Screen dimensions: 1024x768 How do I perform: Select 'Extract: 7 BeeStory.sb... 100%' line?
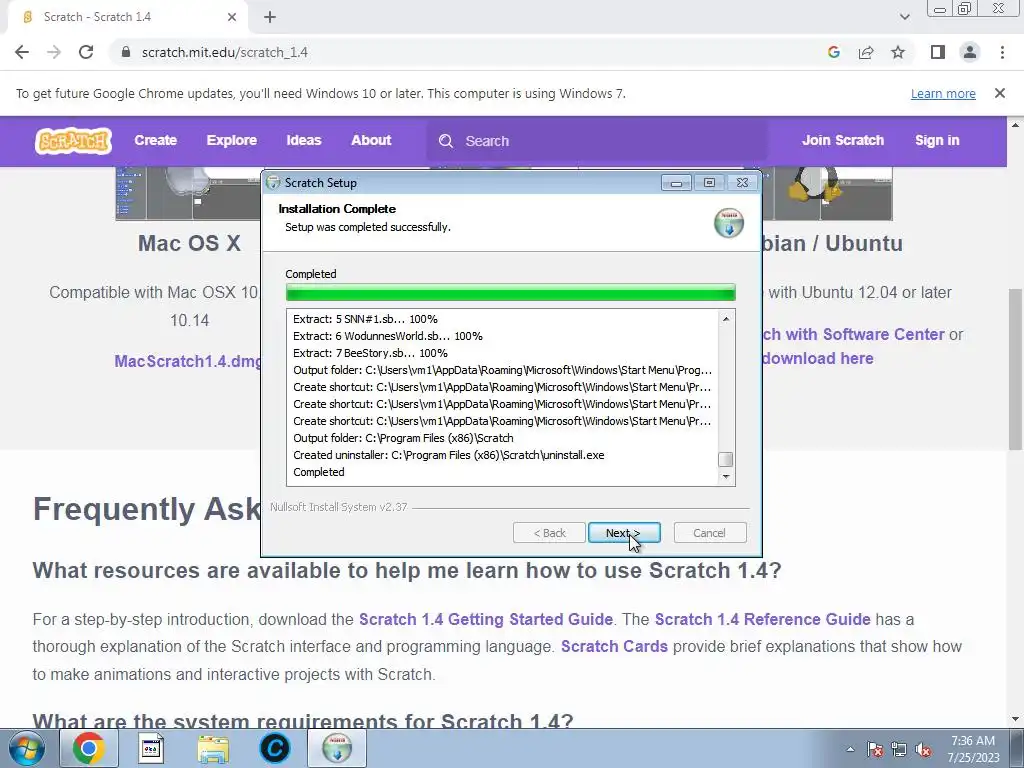click(x=370, y=353)
